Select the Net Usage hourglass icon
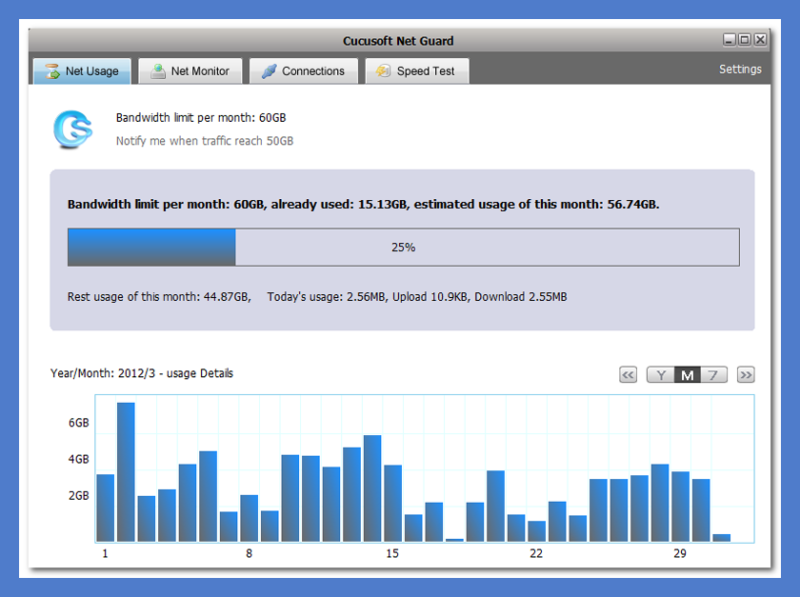The height and width of the screenshot is (597, 800). coord(52,71)
